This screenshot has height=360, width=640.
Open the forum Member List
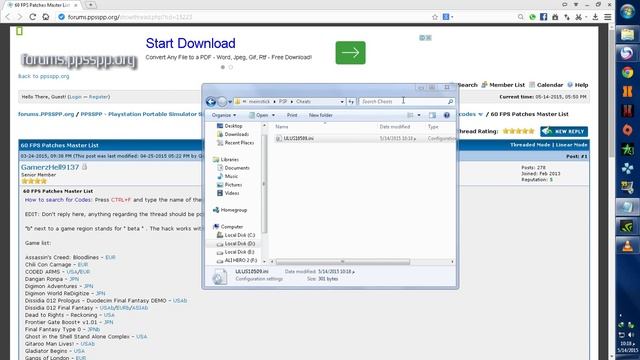pyautogui.click(x=503, y=85)
